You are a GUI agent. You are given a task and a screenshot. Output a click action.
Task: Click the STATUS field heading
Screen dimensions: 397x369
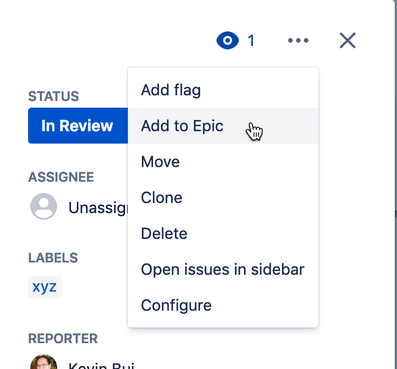point(53,96)
